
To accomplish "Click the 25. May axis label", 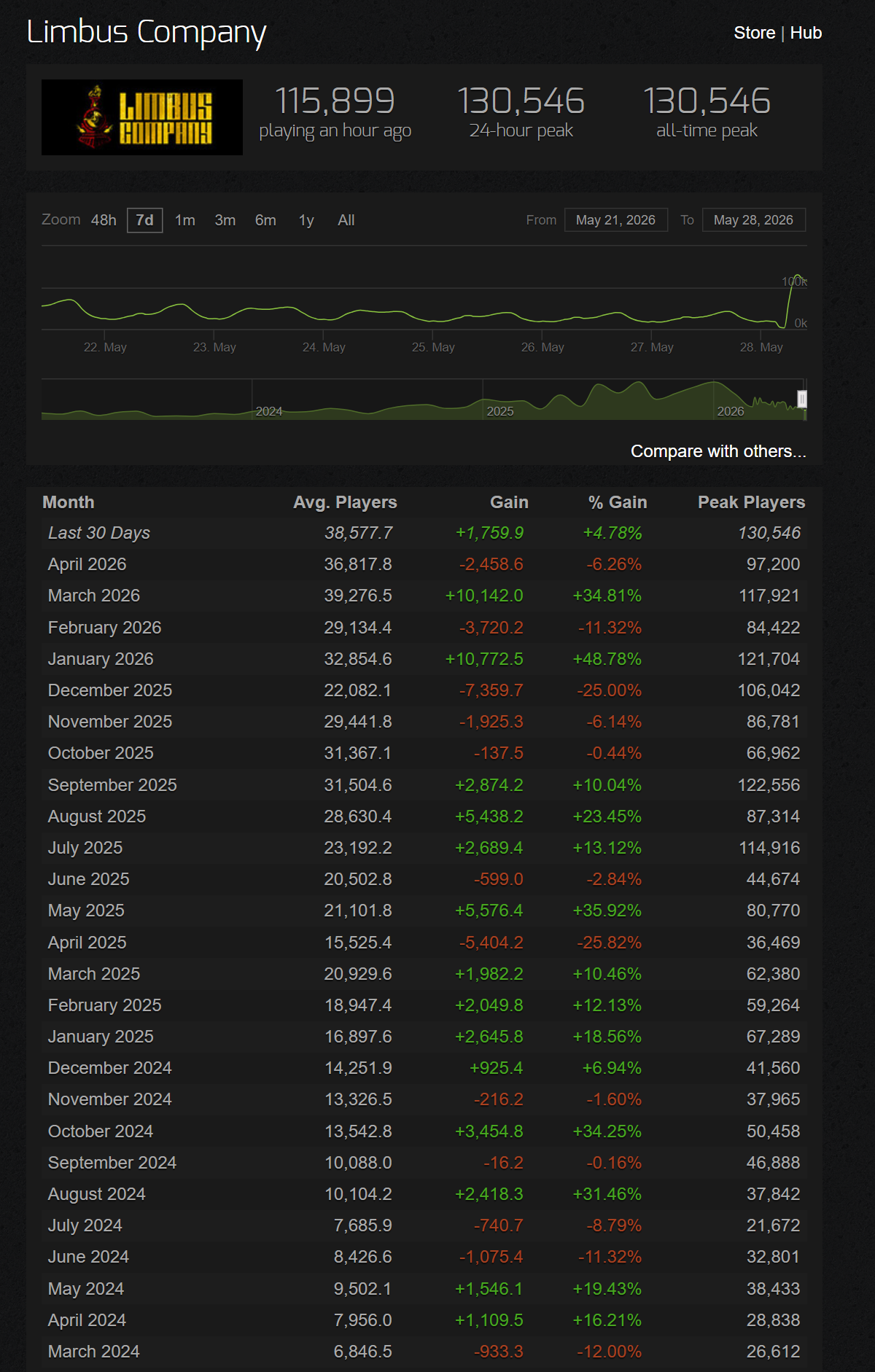I will pyautogui.click(x=433, y=347).
